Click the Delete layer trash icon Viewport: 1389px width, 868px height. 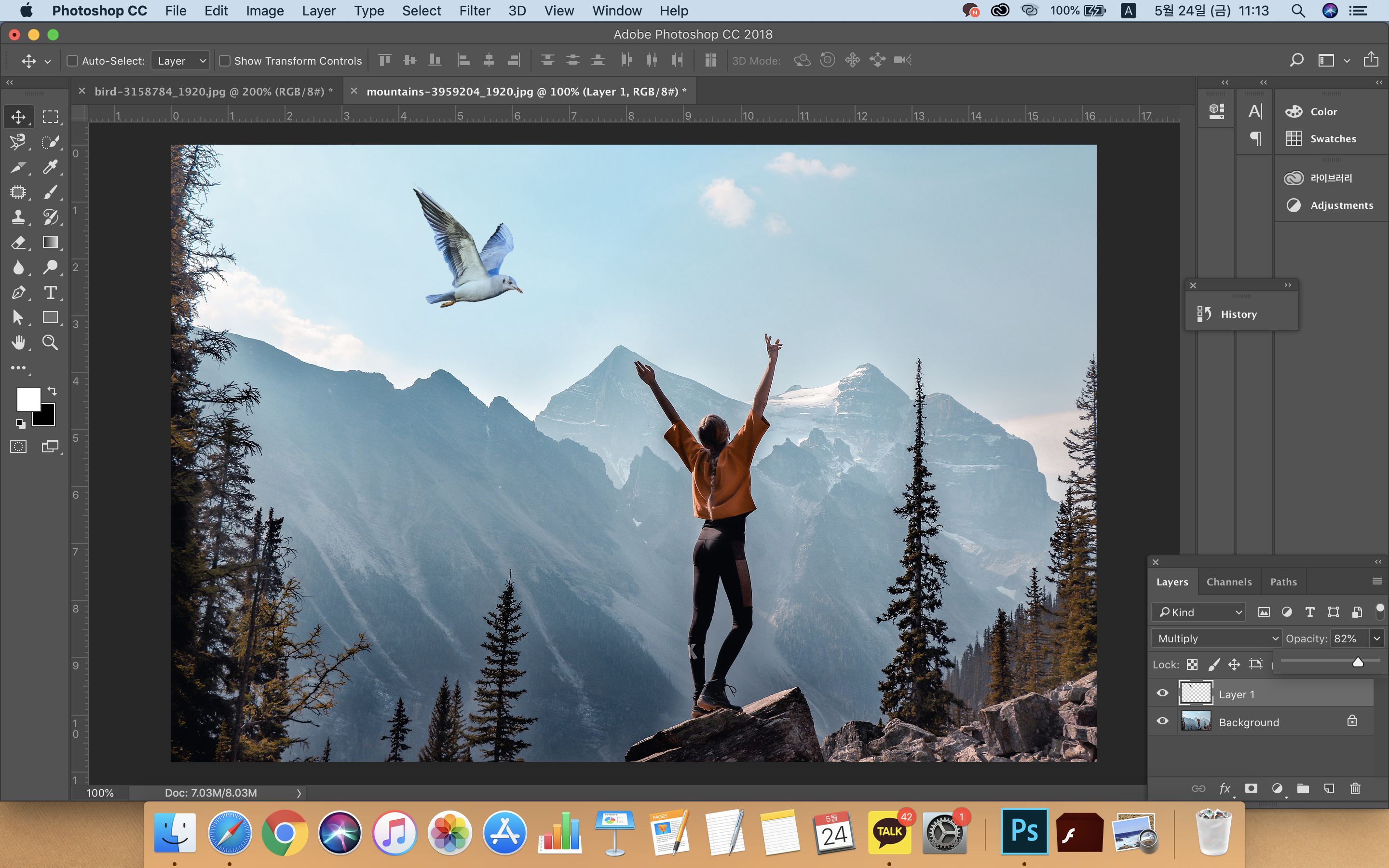(x=1355, y=788)
